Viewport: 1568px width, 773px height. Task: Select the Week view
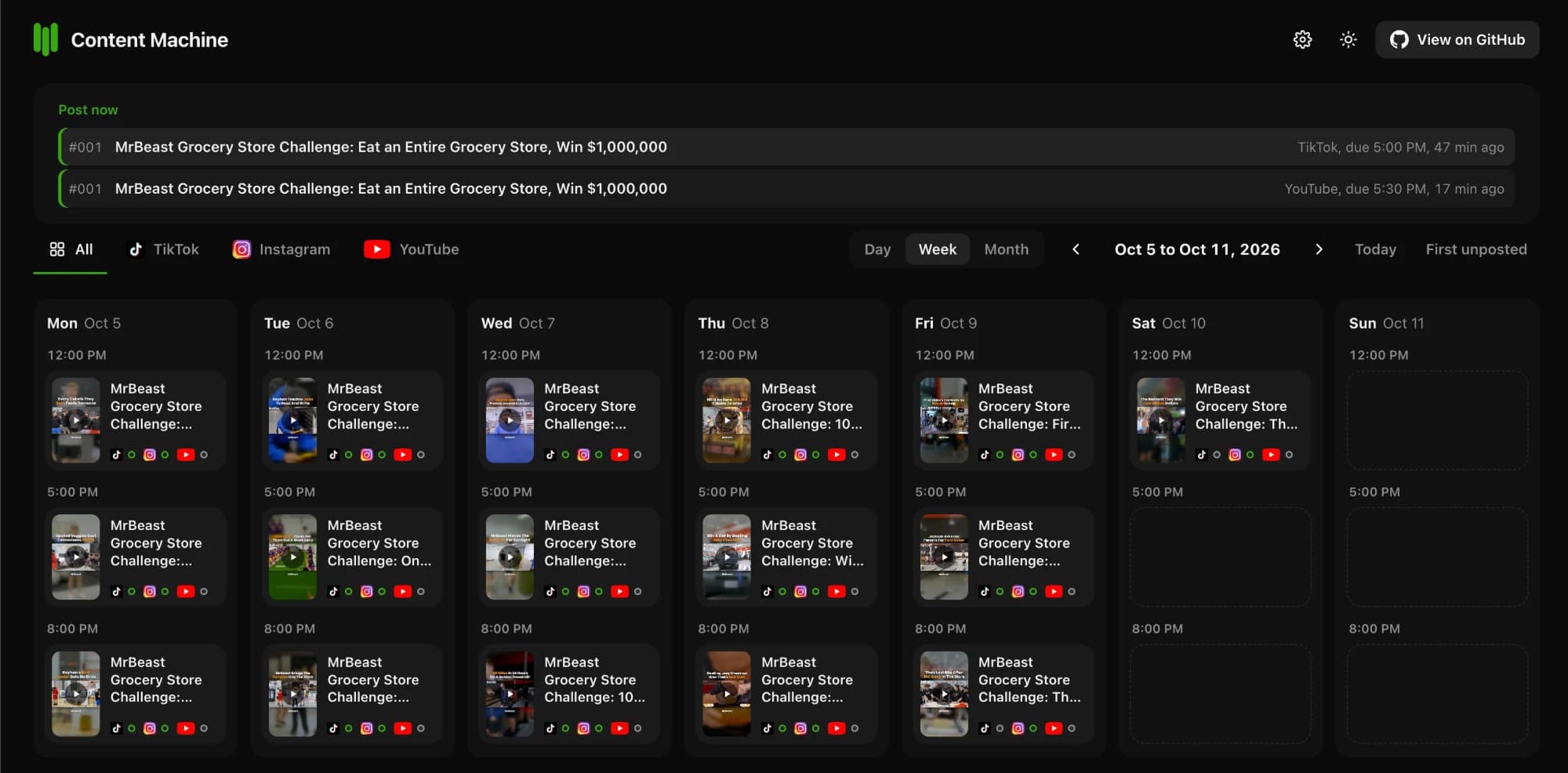click(x=937, y=249)
